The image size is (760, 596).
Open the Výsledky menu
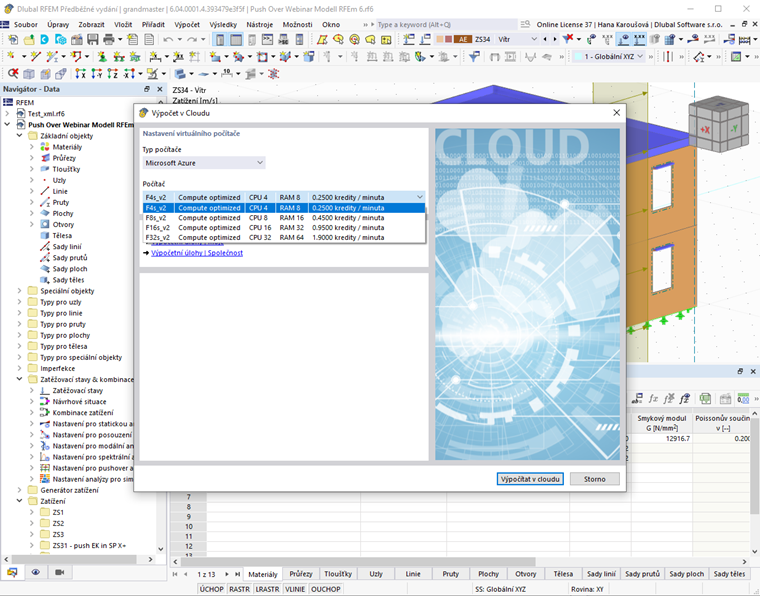(223, 24)
